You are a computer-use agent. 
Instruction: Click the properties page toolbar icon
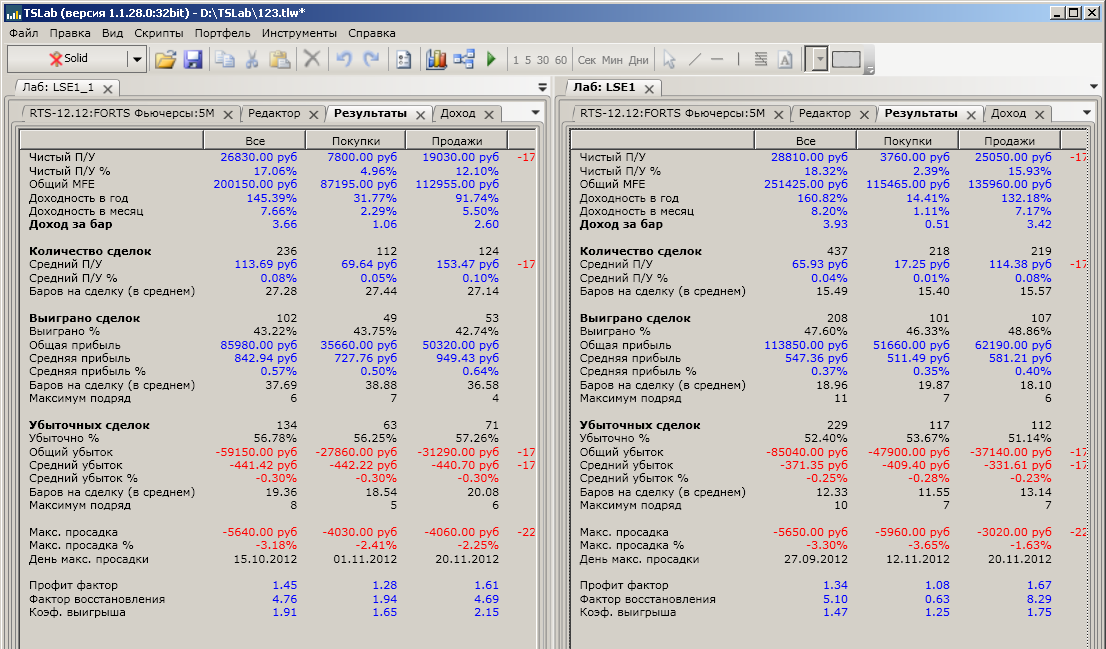coord(404,60)
